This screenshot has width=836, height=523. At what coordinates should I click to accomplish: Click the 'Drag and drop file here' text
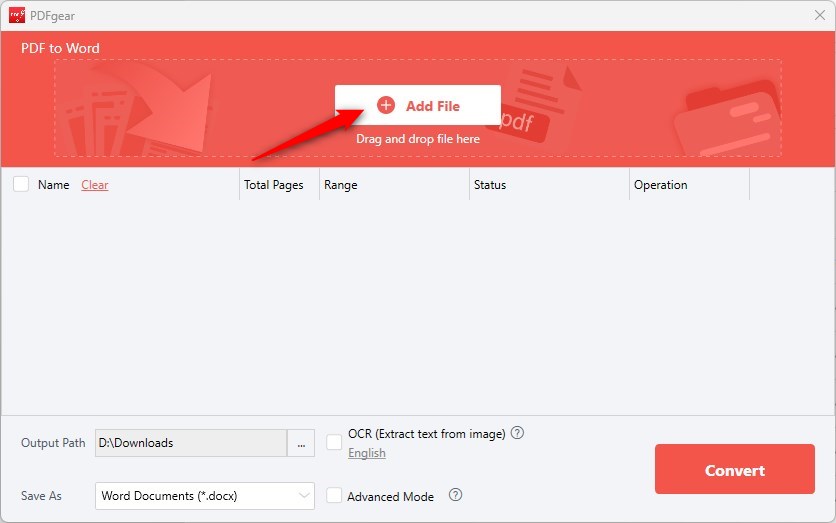click(x=418, y=139)
